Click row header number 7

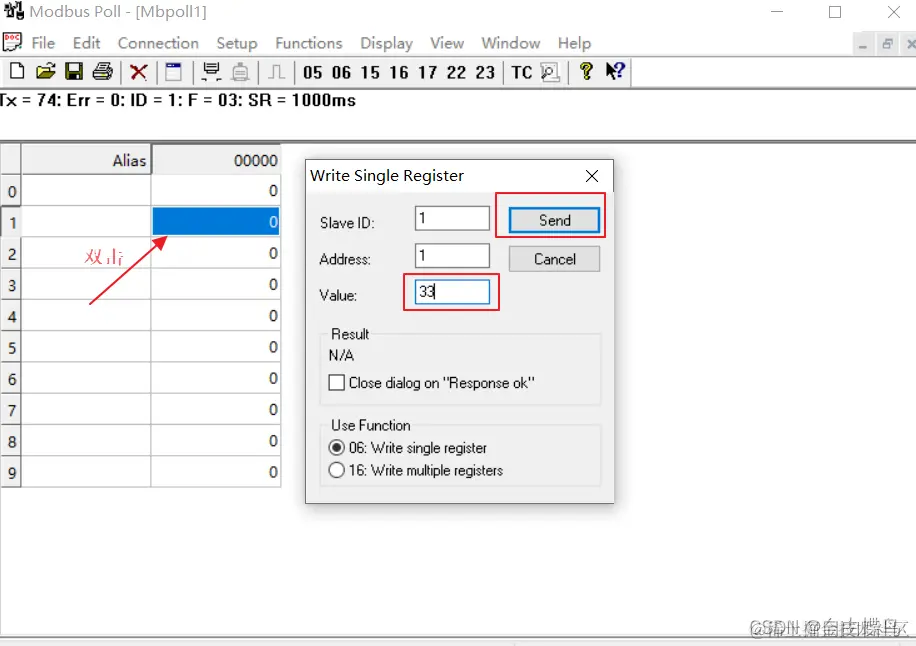point(11,410)
